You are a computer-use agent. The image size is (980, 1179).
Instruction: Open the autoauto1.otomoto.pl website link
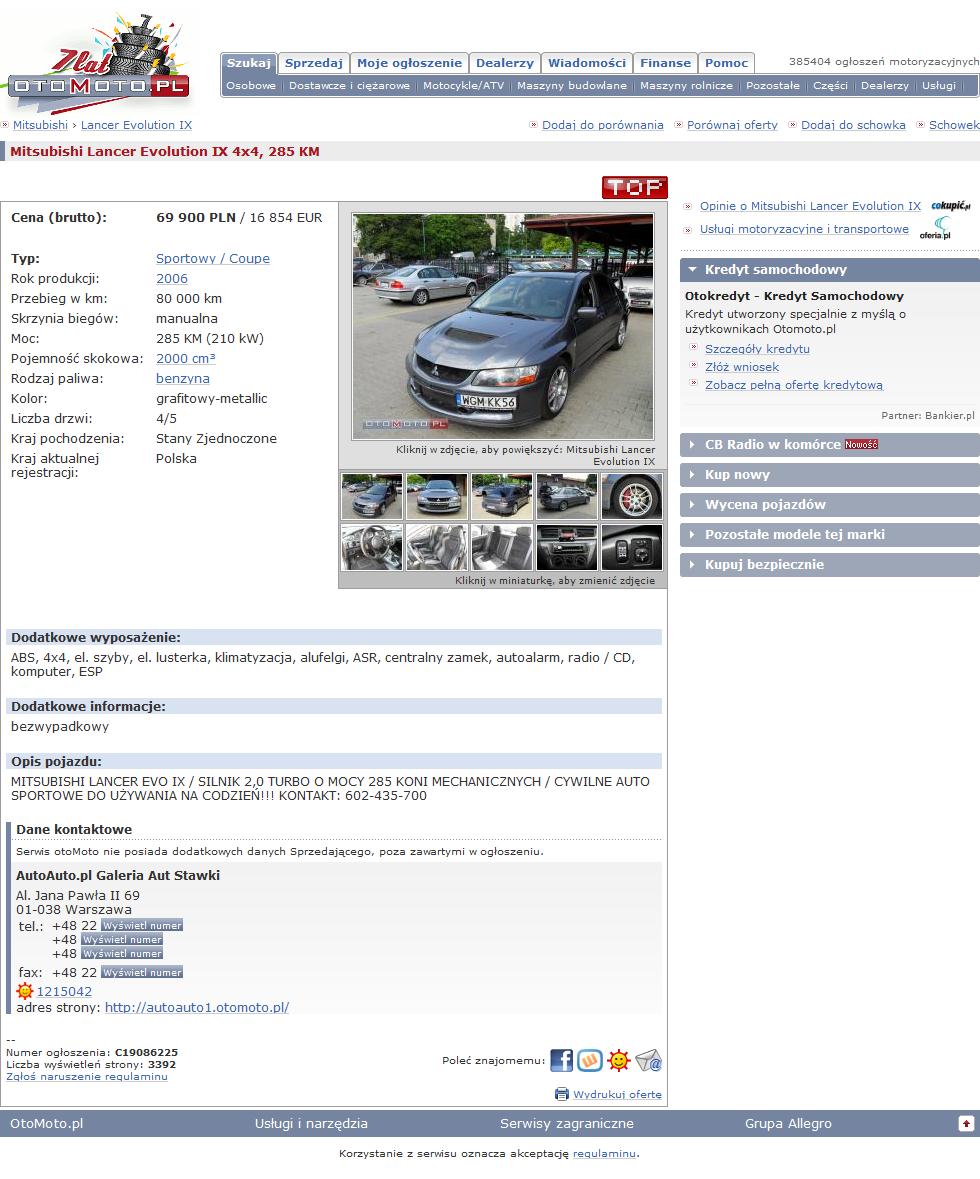[x=197, y=1008]
